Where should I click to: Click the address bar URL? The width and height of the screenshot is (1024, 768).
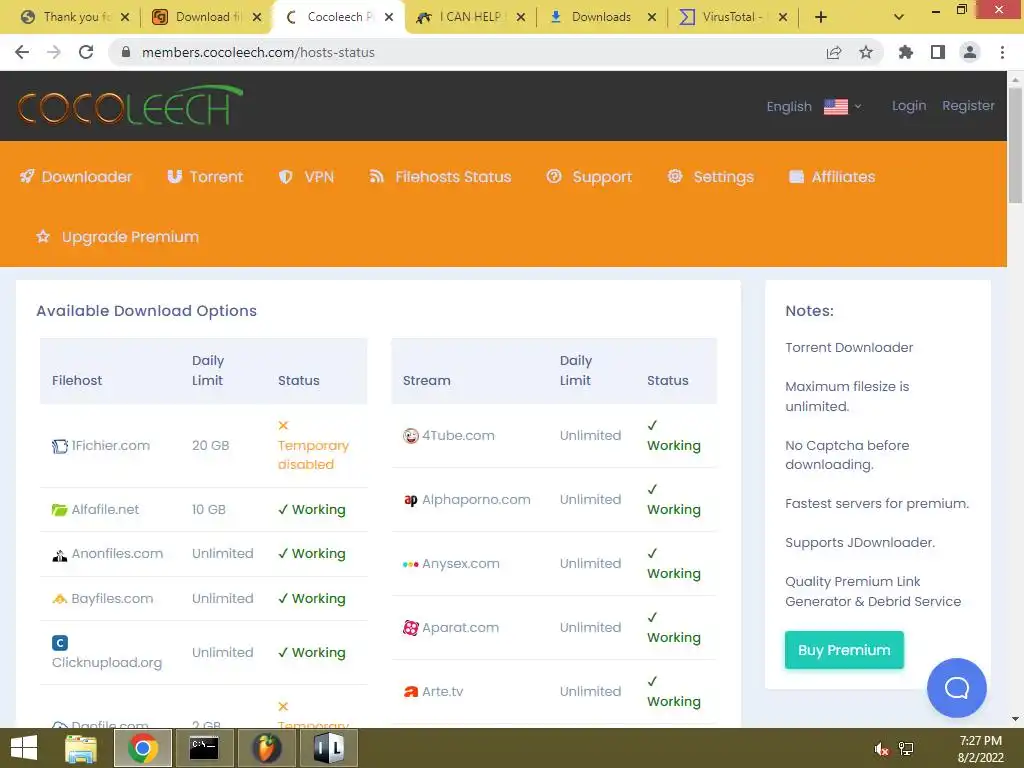click(258, 52)
